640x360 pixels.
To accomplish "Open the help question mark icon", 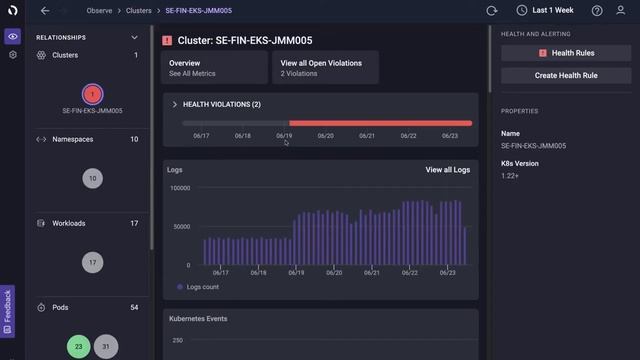I will [597, 11].
